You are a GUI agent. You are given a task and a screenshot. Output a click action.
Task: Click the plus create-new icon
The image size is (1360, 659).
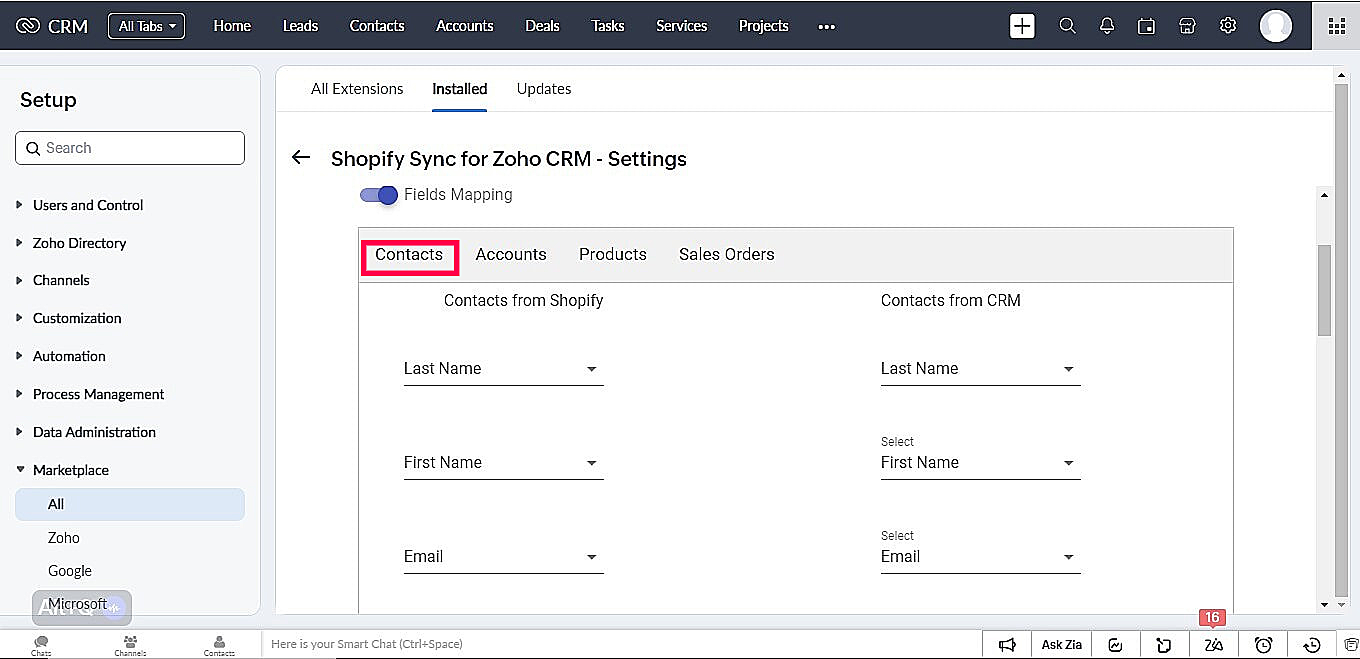coord(1022,26)
